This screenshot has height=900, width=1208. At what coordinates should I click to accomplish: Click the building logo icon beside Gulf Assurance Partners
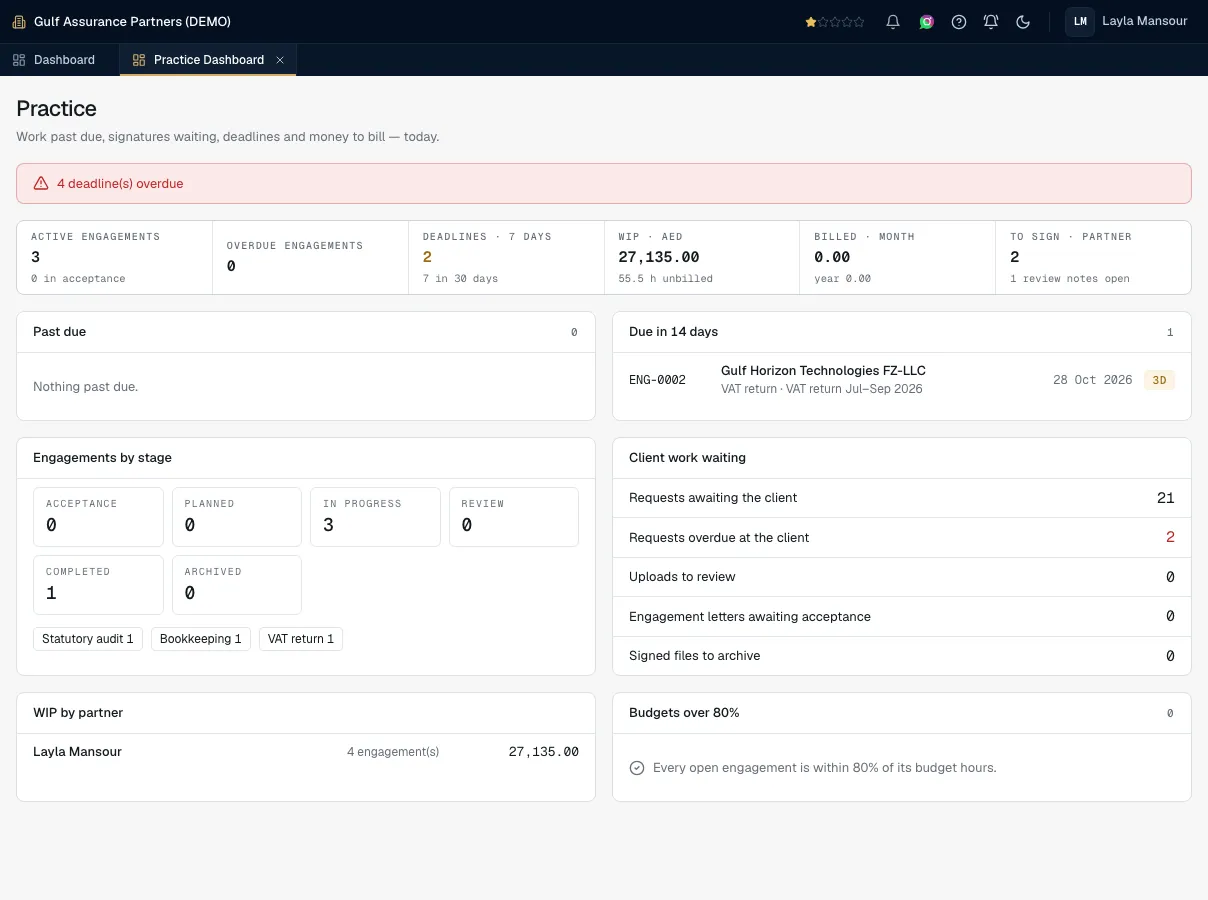click(x=19, y=21)
